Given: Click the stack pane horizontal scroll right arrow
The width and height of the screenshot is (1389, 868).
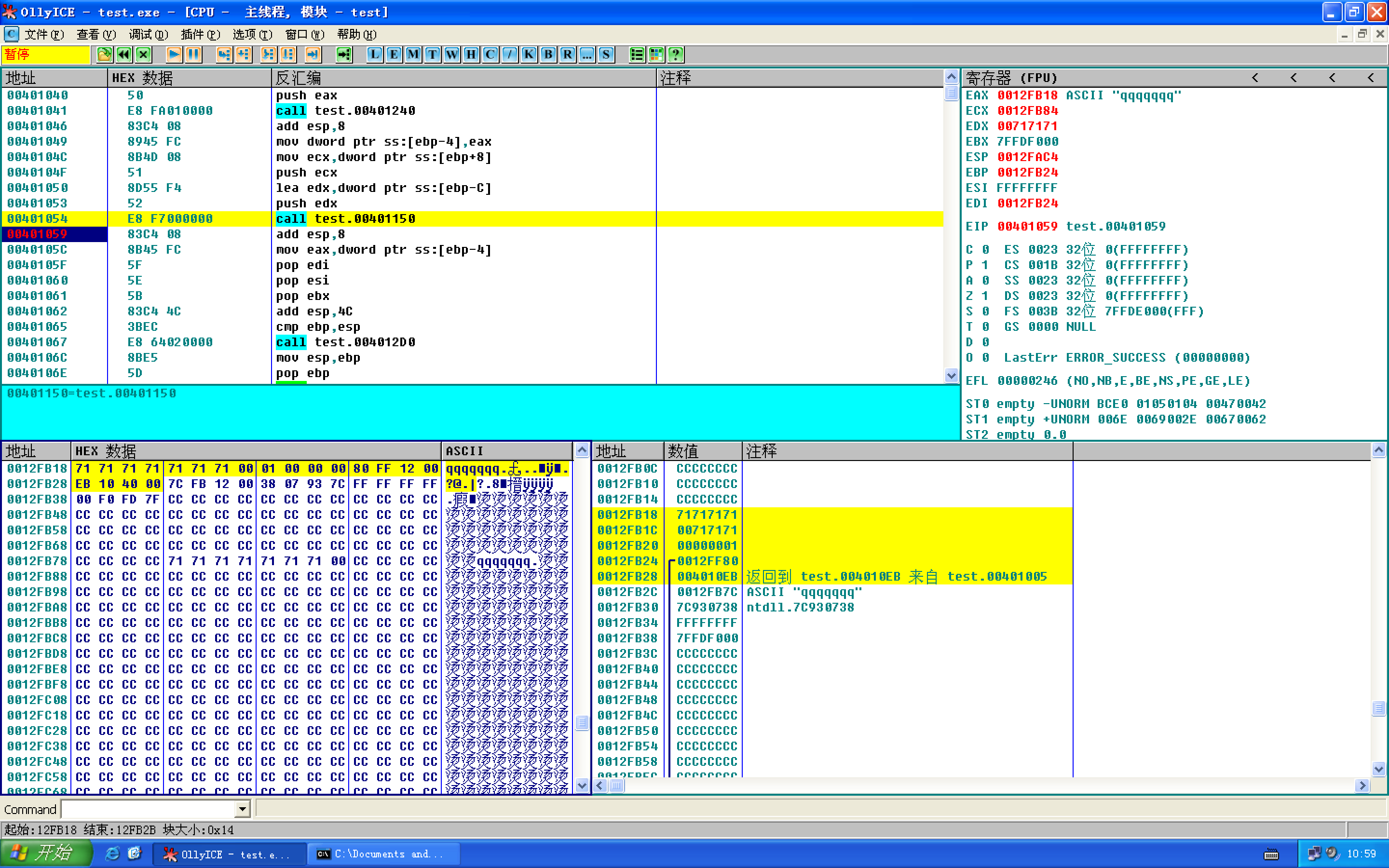Looking at the screenshot, I should coord(1362,786).
